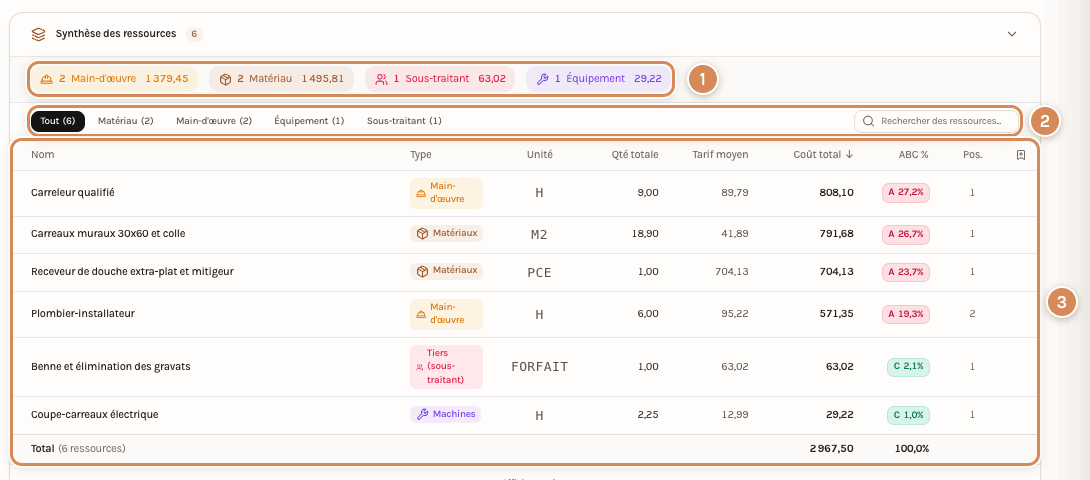Image resolution: width=1090 pixels, height=480 pixels.
Task: Click the 2 967,50 grand total value
Action: click(831, 449)
